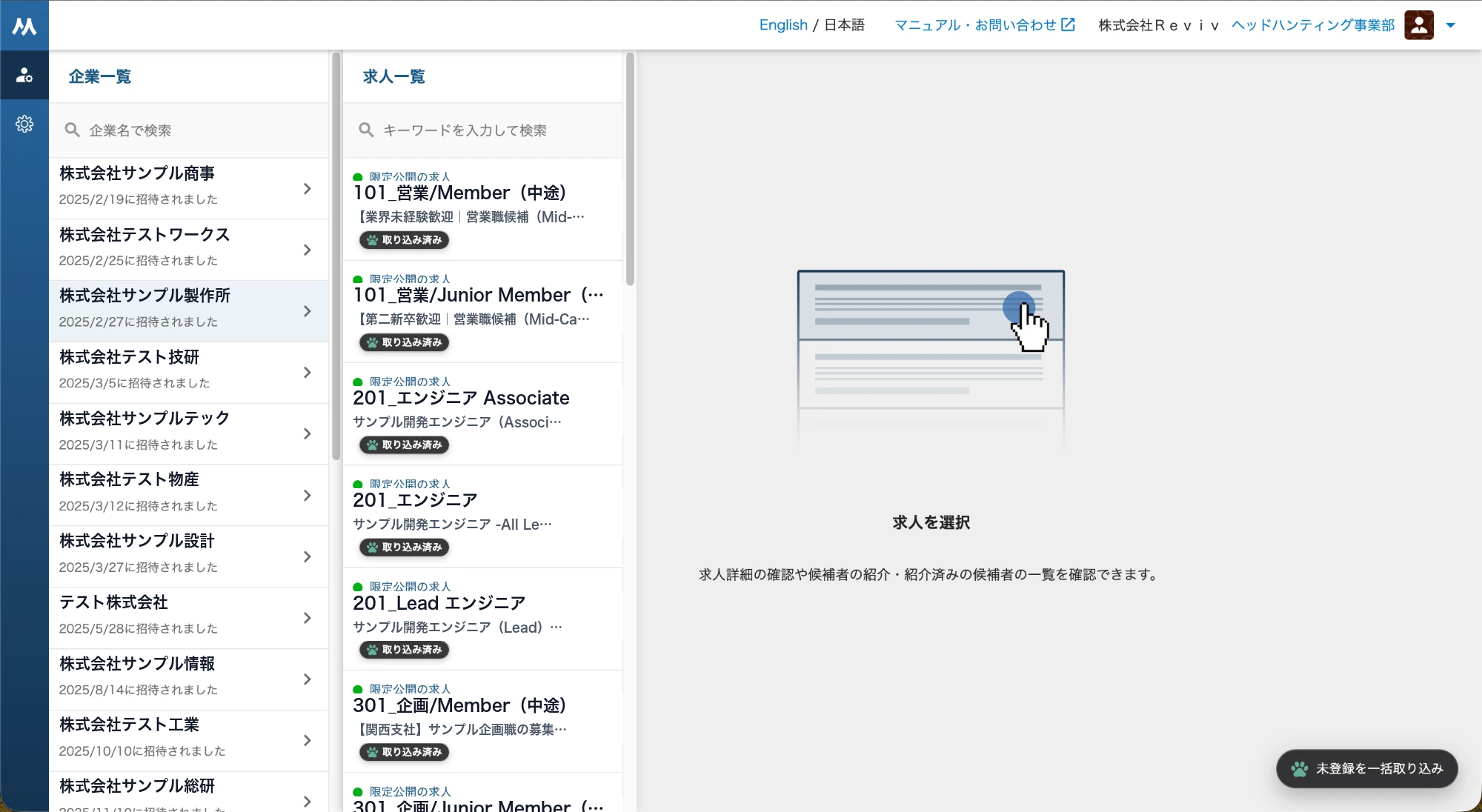The width and height of the screenshot is (1482, 812).
Task: Click the 求人一覧 heading
Action: [x=394, y=76]
